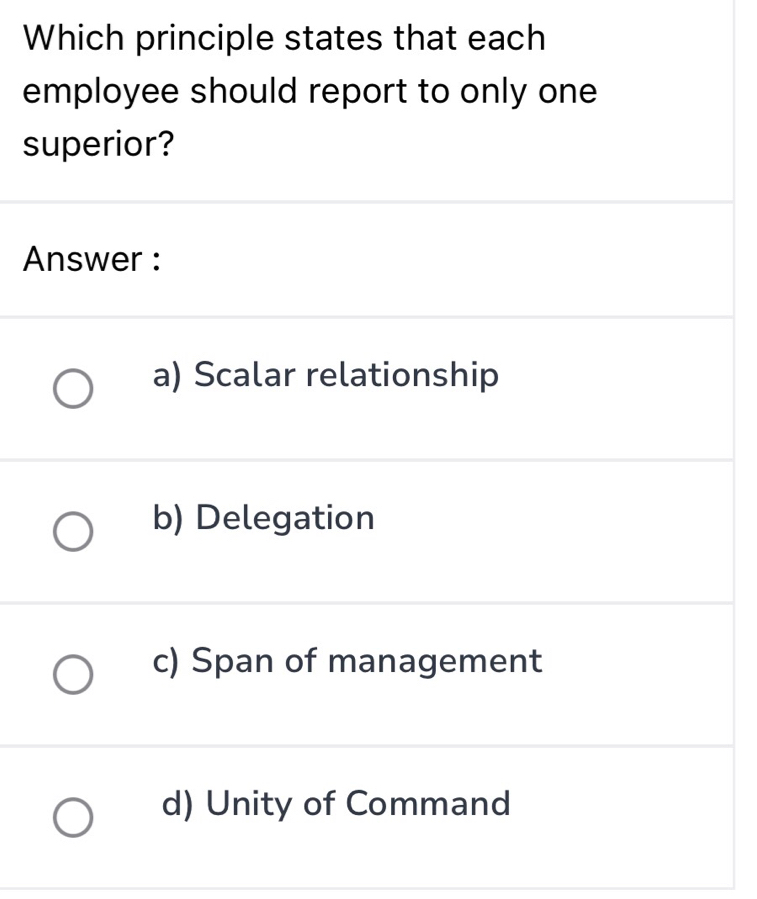The width and height of the screenshot is (757, 899).
Task: Click the row containing option d
Action: pos(370,817)
